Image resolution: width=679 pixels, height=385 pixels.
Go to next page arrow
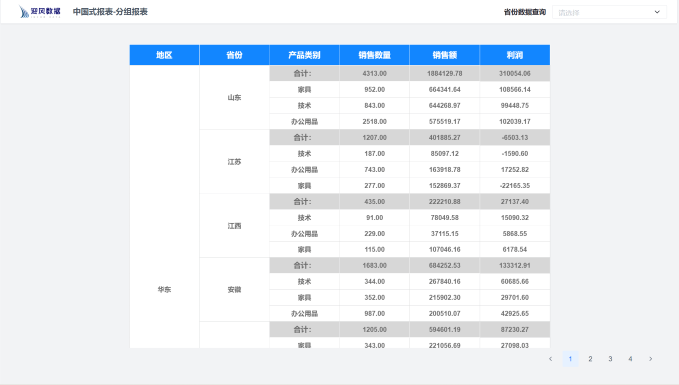pos(650,359)
